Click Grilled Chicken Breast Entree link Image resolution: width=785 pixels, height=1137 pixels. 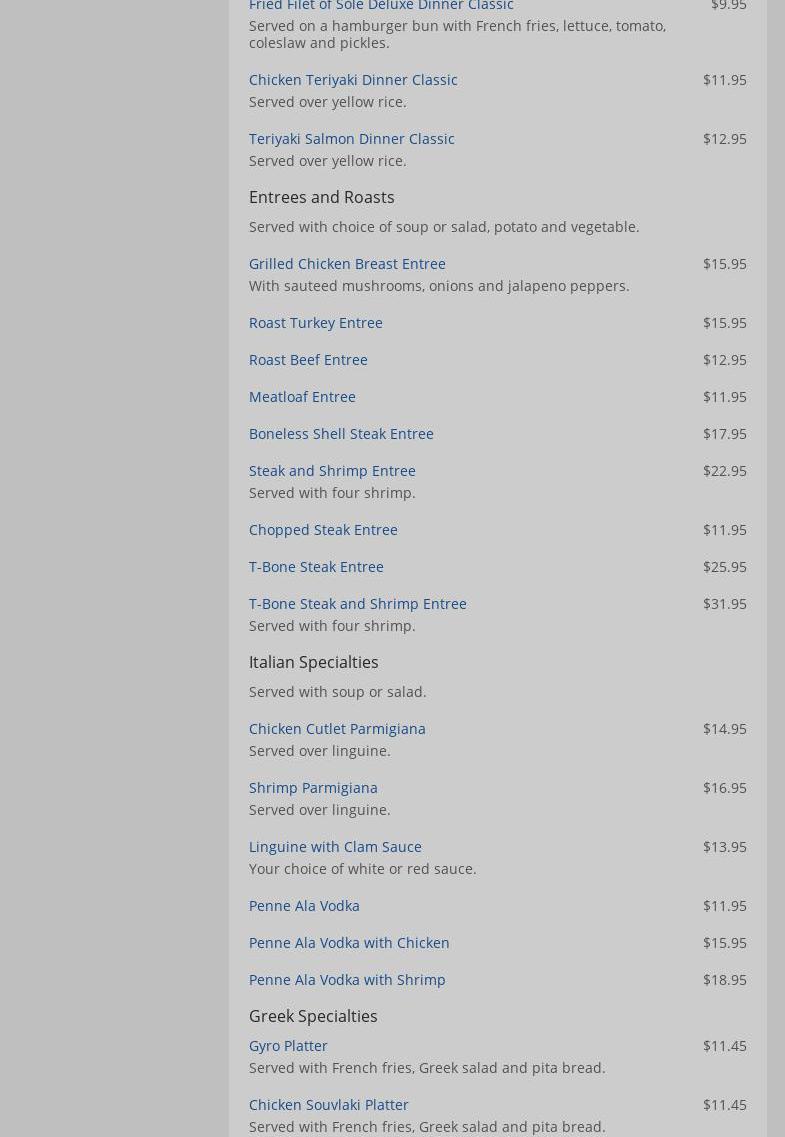[x=347, y=264]
